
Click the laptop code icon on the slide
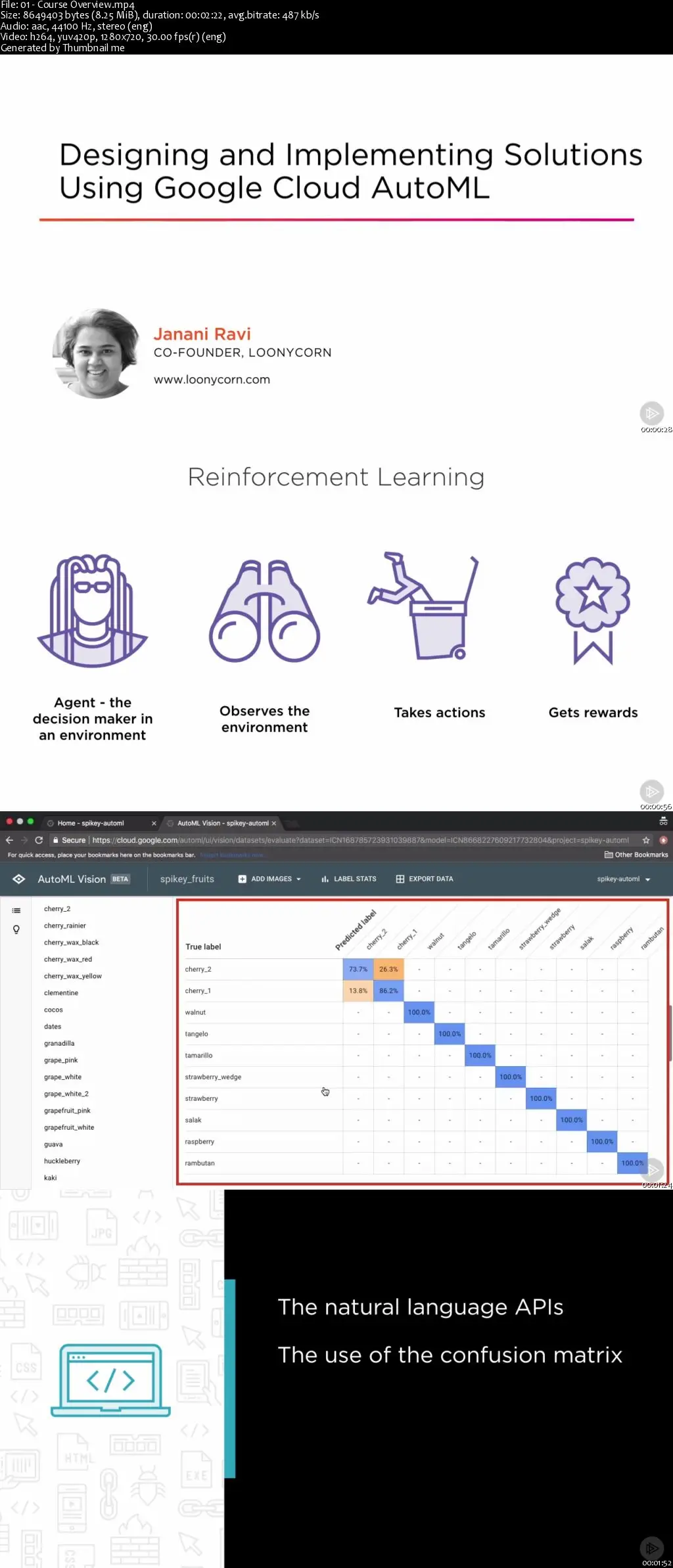point(110,1380)
